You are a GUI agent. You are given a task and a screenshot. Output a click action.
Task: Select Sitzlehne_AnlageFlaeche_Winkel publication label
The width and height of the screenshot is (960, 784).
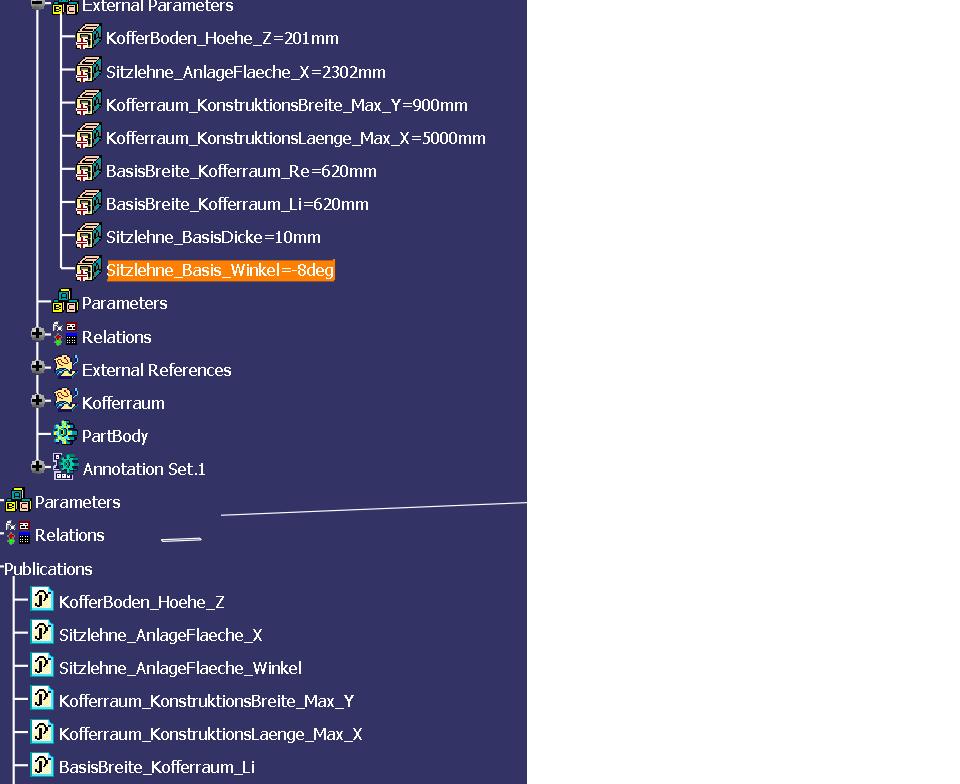pyautogui.click(x=180, y=668)
